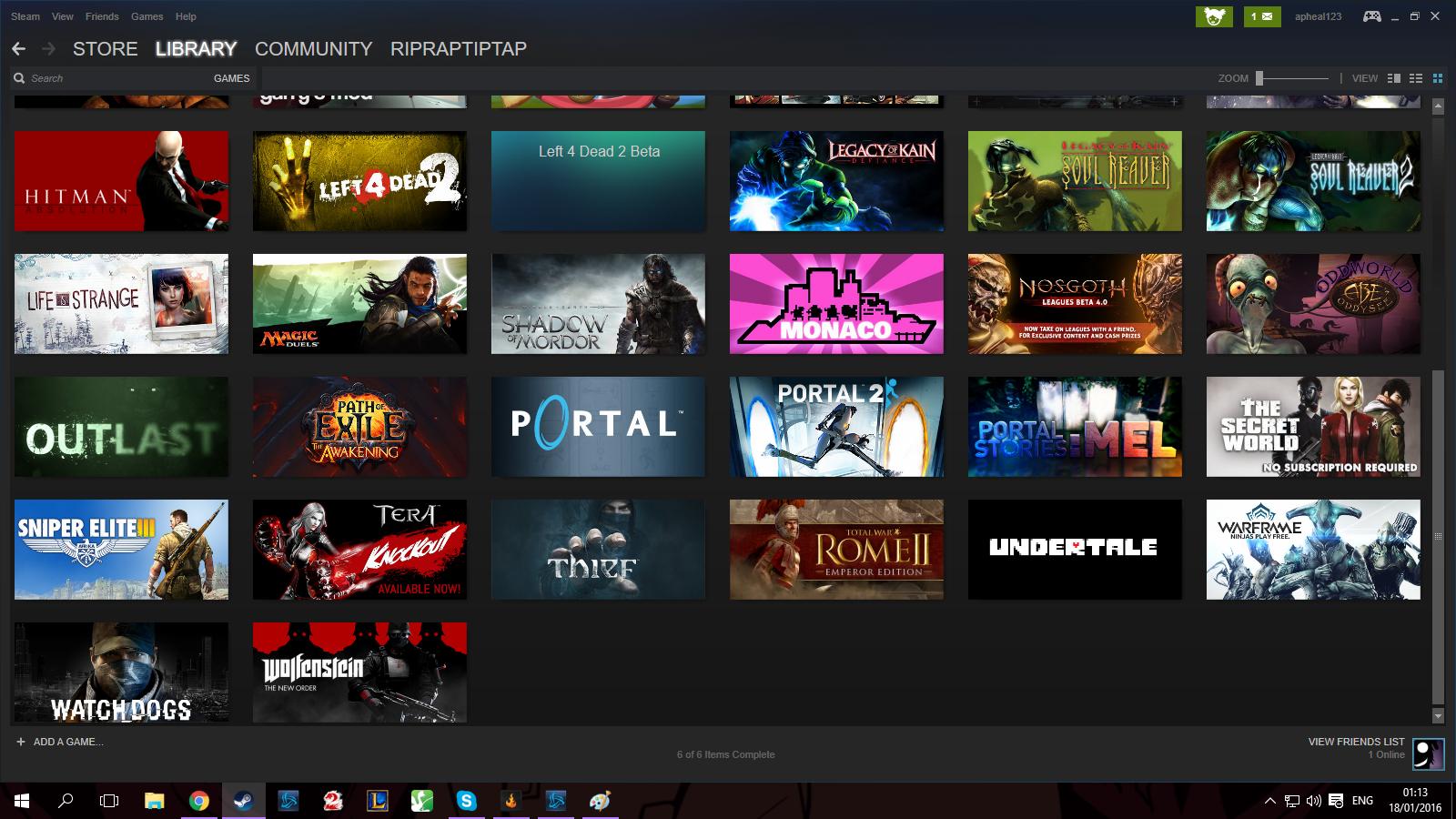Select the Soul Reaver 2 tile

[1313, 181]
